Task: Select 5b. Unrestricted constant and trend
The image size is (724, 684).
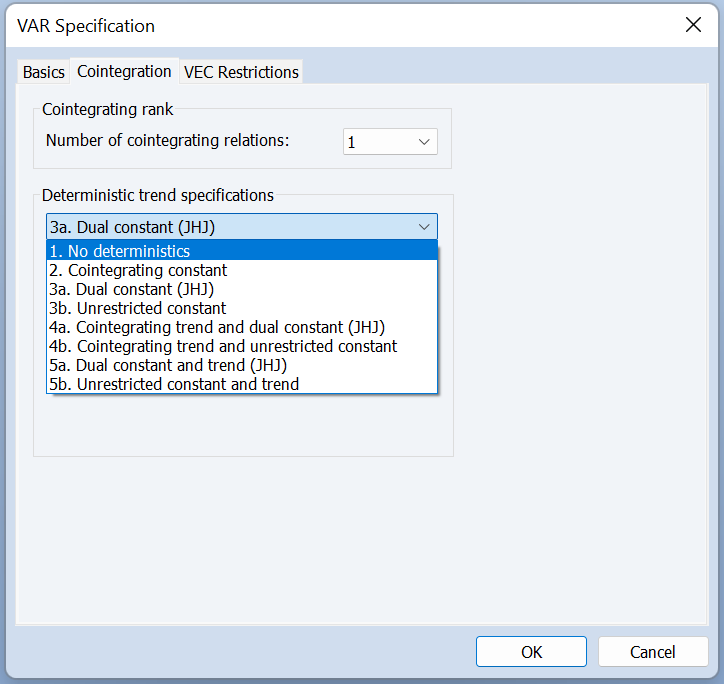Action: pos(242,384)
